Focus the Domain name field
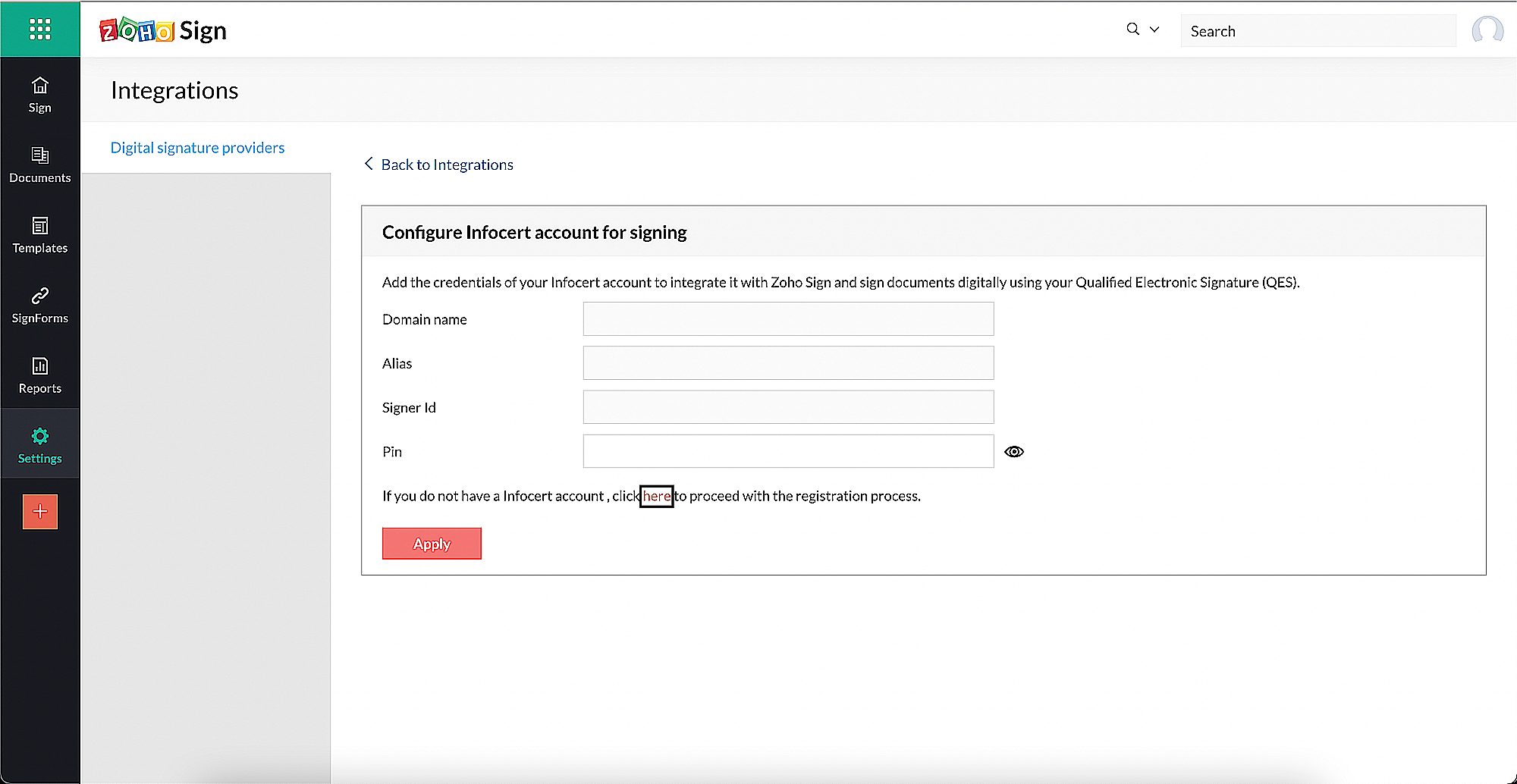 [788, 319]
